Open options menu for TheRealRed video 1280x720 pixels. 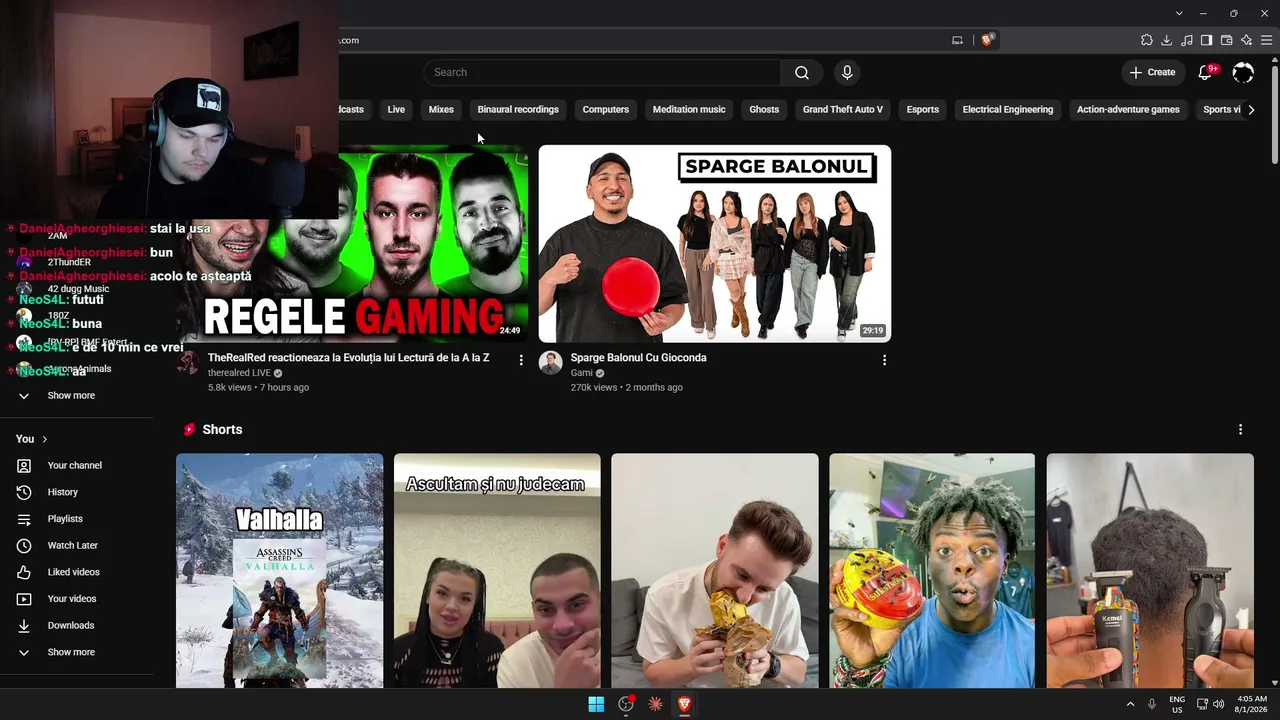[521, 359]
